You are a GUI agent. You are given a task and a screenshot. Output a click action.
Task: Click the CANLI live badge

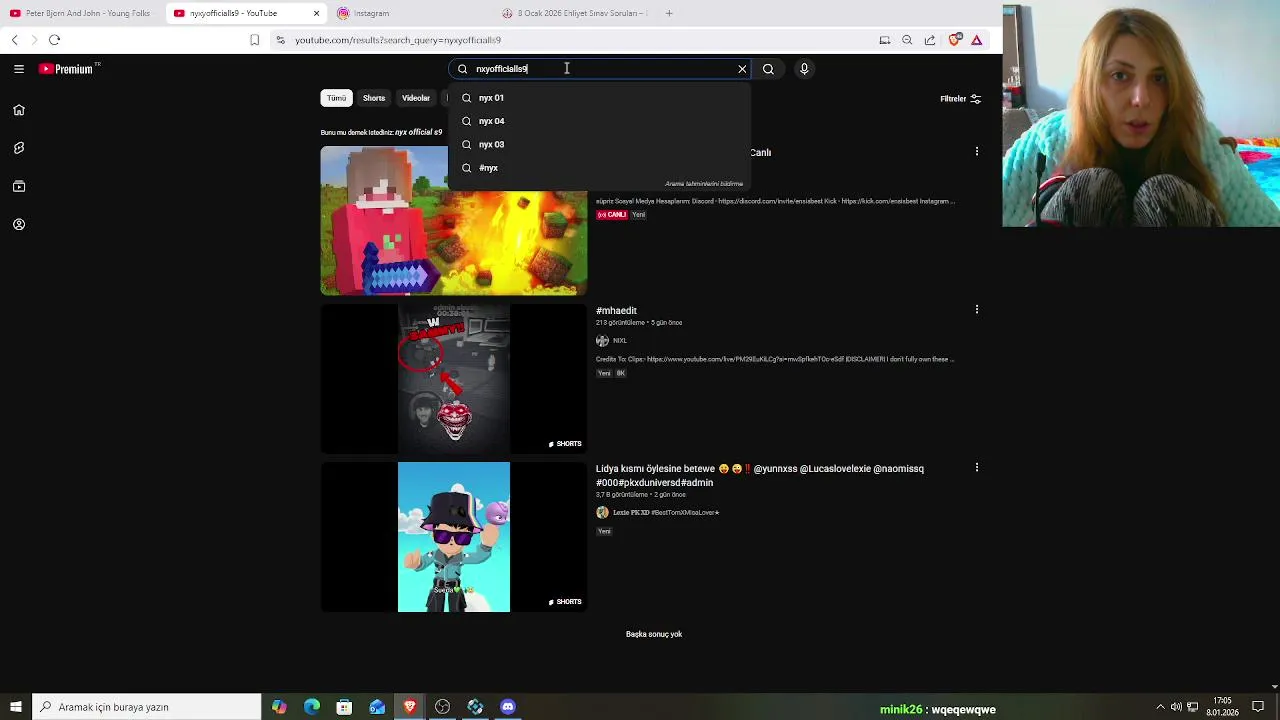tap(612, 215)
